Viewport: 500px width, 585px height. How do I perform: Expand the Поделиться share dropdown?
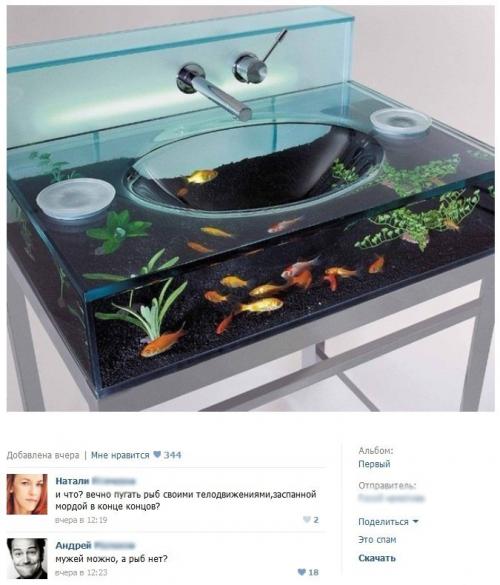(x=388, y=522)
